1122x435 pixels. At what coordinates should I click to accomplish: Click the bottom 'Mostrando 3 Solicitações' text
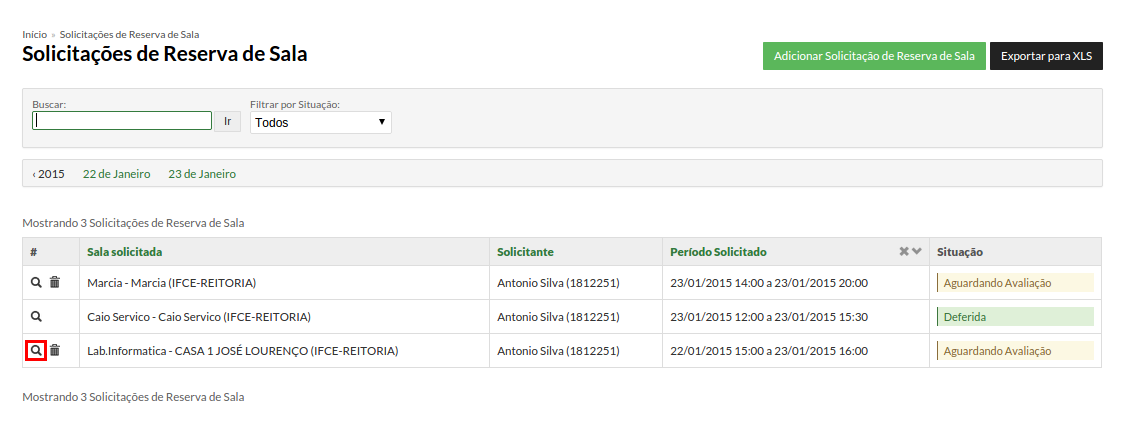click(133, 396)
